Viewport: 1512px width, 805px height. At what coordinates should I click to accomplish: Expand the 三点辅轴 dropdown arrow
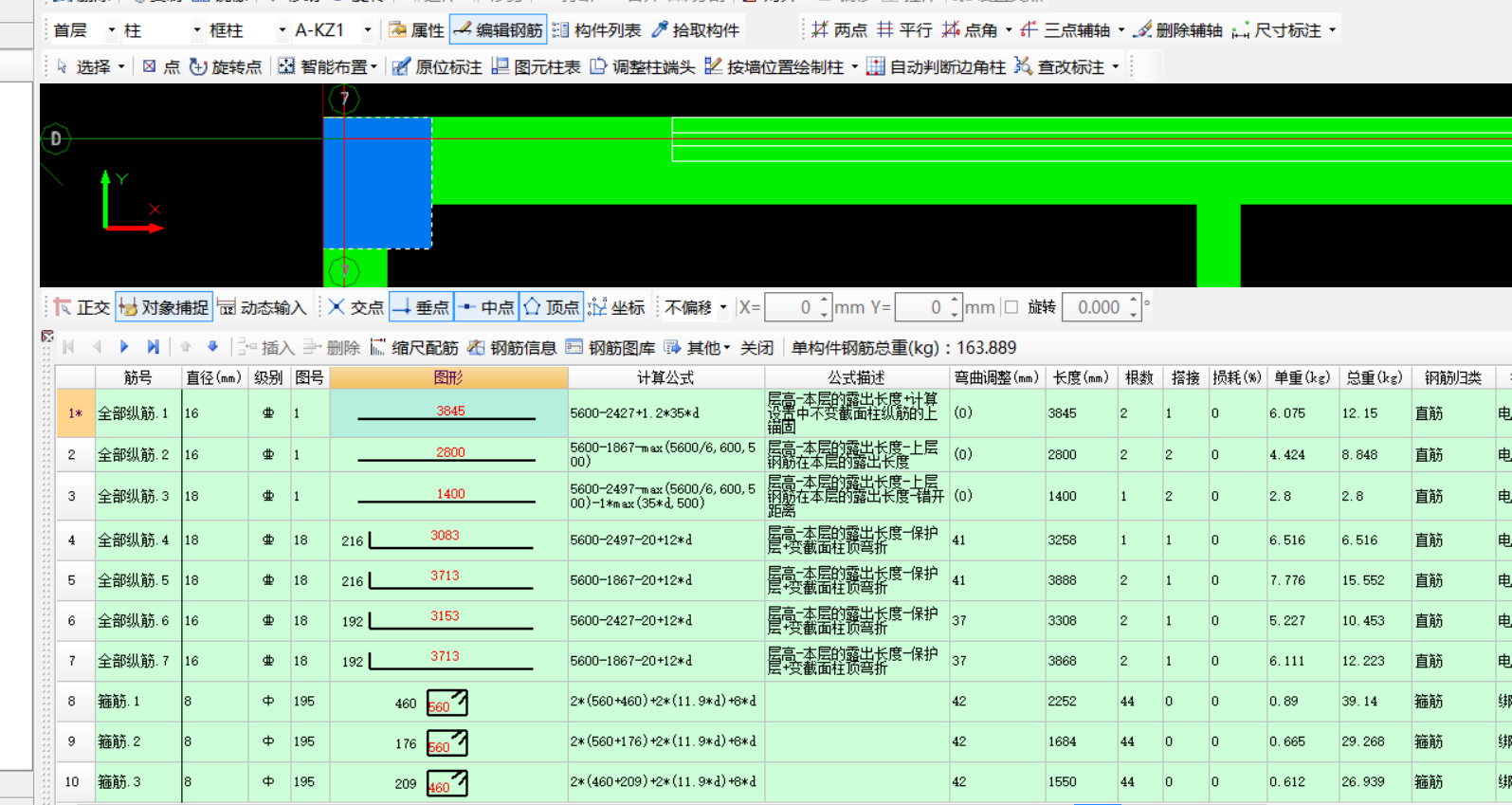[x=1121, y=30]
